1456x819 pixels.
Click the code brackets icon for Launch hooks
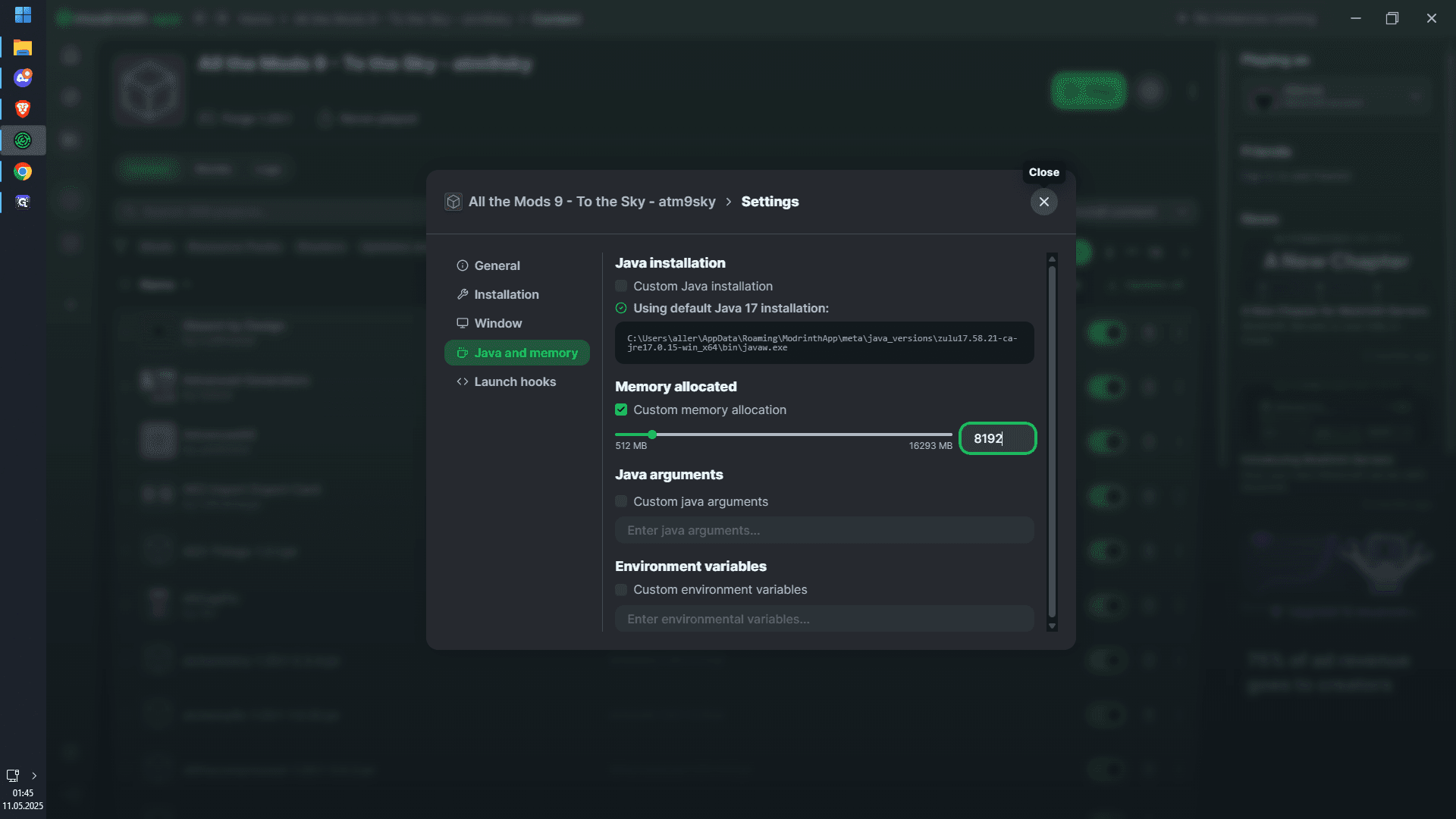pos(462,381)
